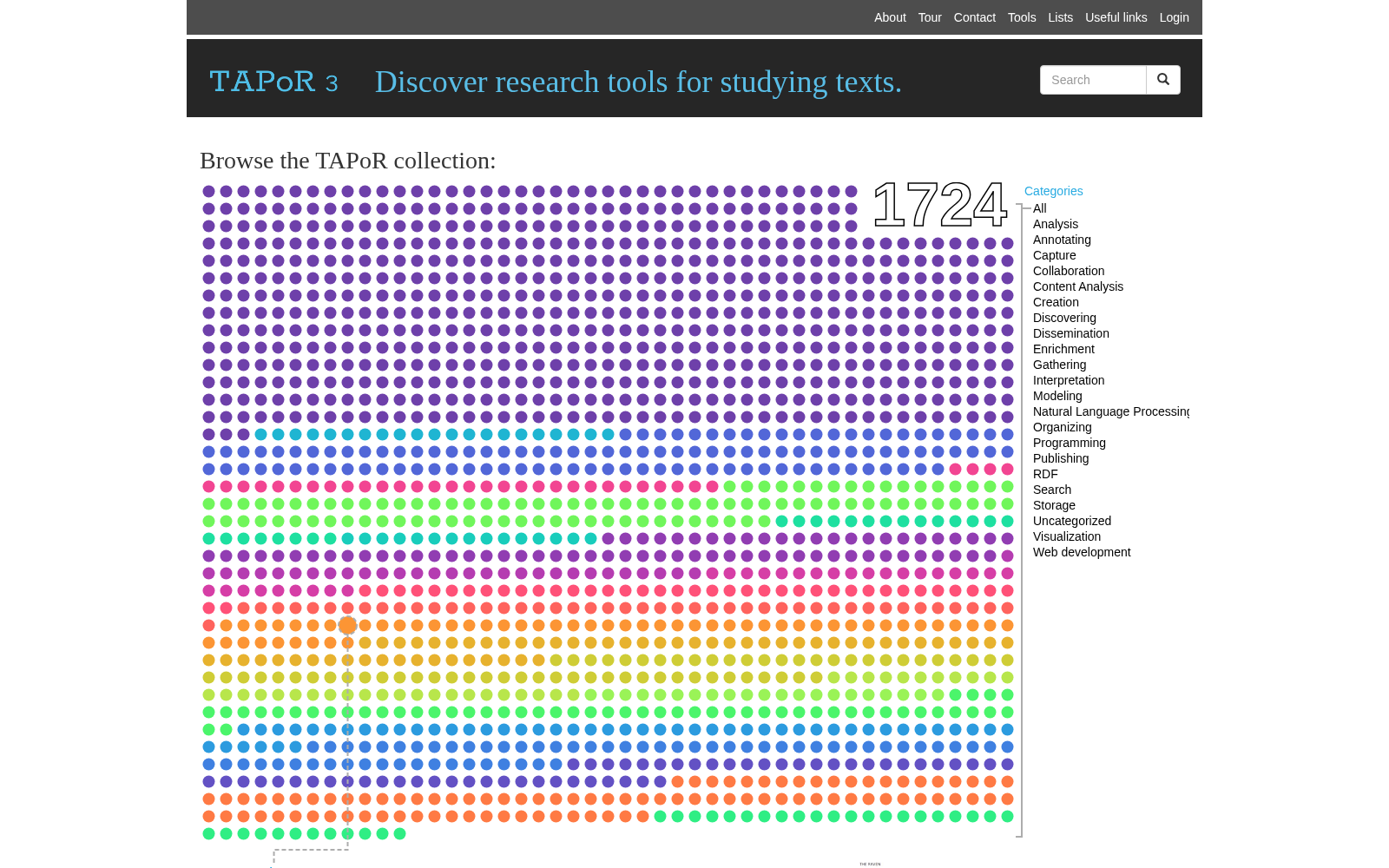The width and height of the screenshot is (1389, 868).
Task: Click the enlarged highlighted orange dot
Action: pyautogui.click(x=347, y=625)
